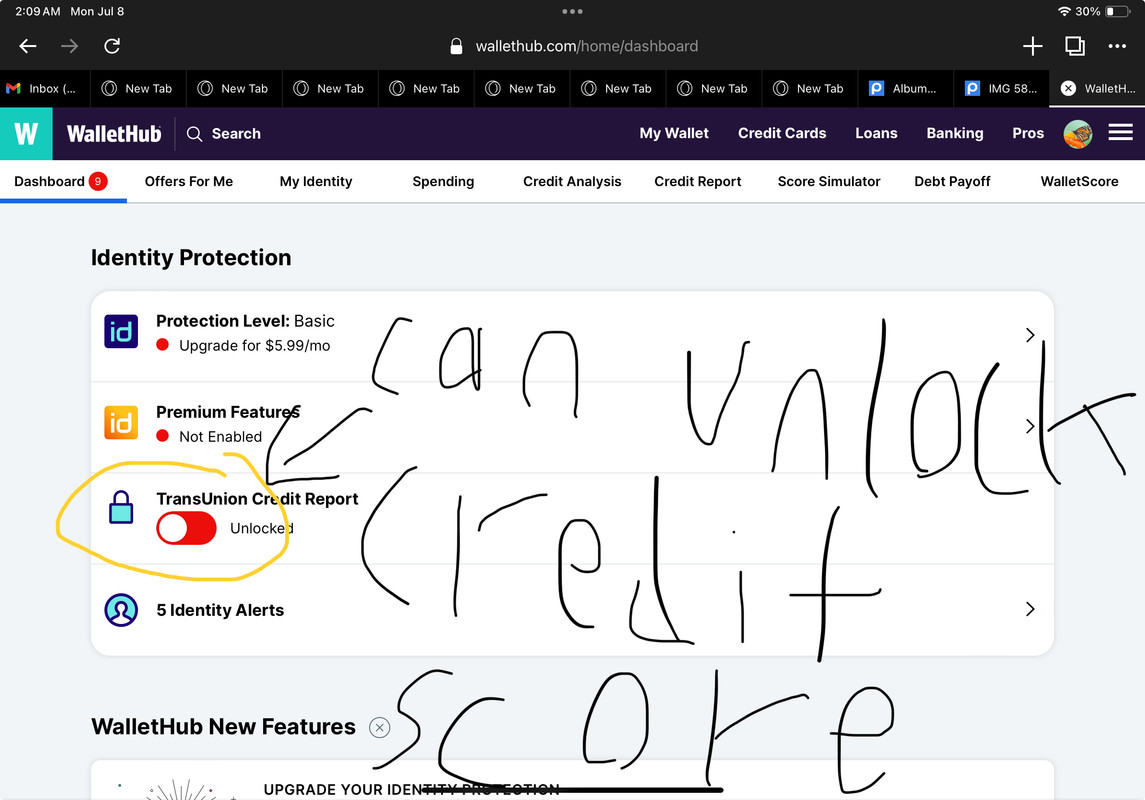The width and height of the screenshot is (1145, 800).
Task: Open the Credit Report tab
Action: coord(697,181)
